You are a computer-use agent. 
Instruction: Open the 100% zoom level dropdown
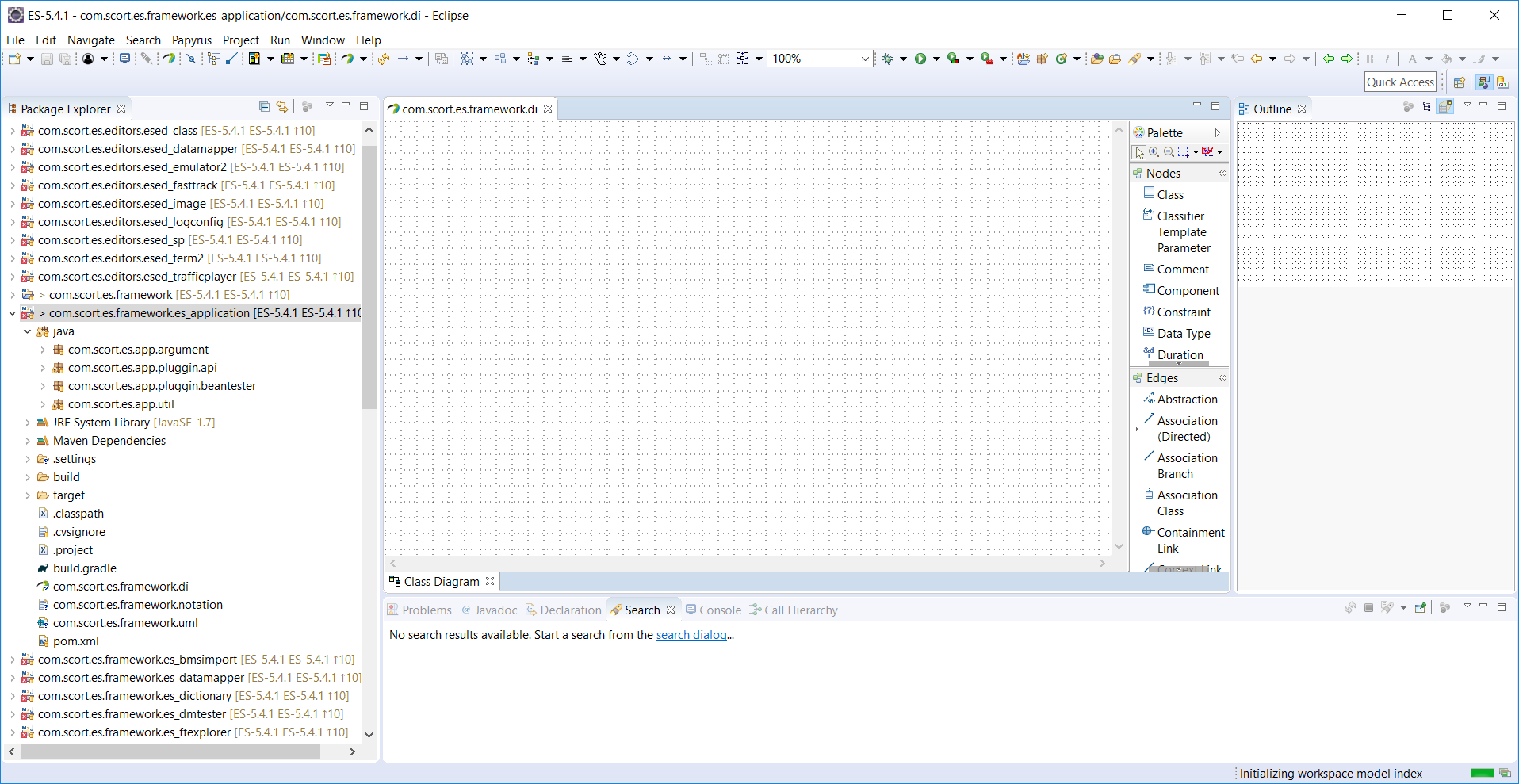865,59
